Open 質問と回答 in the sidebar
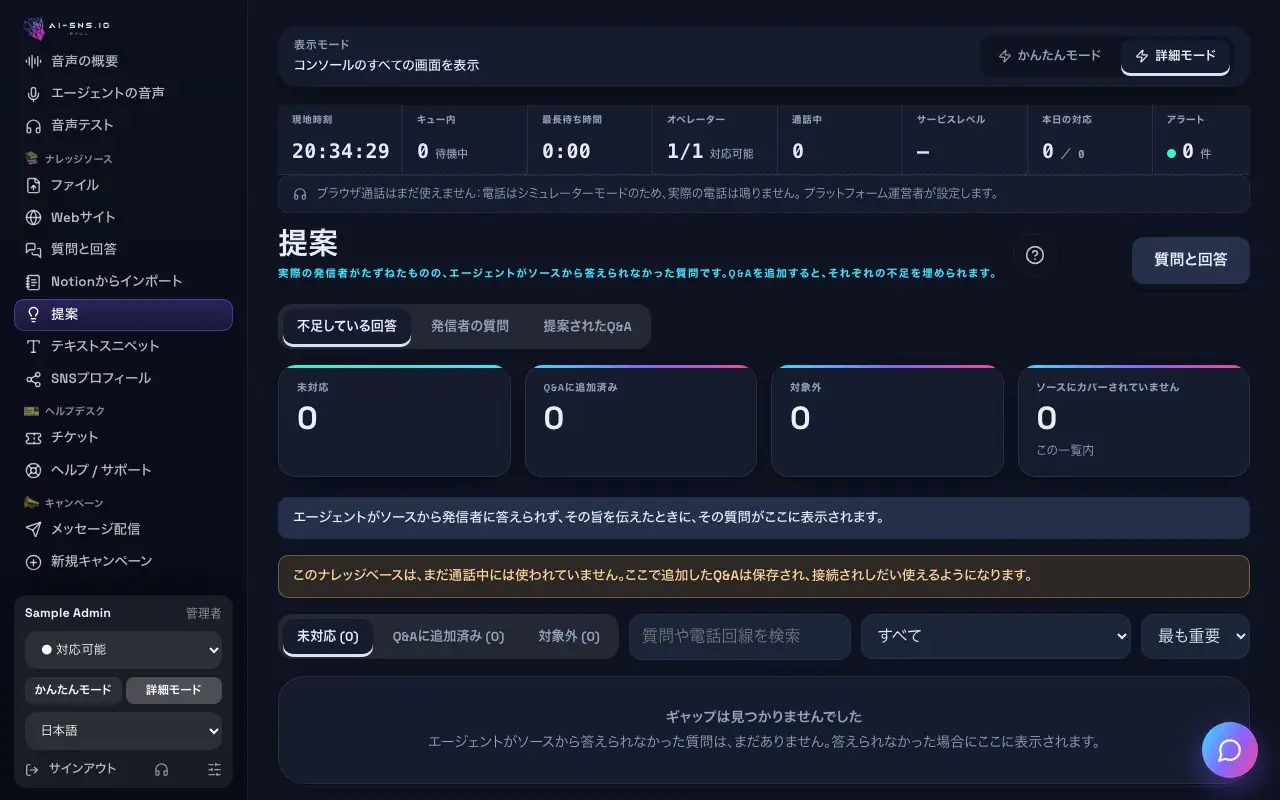The width and height of the screenshot is (1280, 800). (123, 249)
